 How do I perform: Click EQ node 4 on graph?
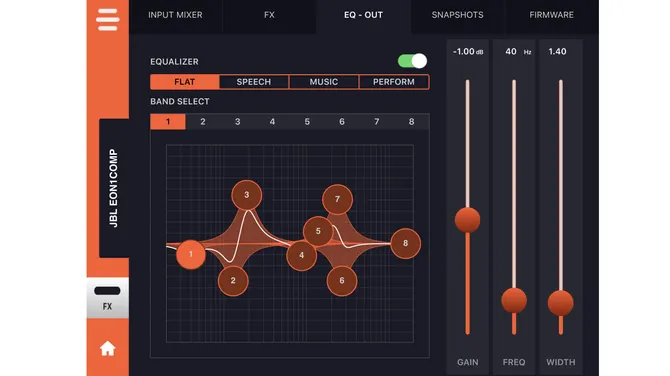(302, 256)
